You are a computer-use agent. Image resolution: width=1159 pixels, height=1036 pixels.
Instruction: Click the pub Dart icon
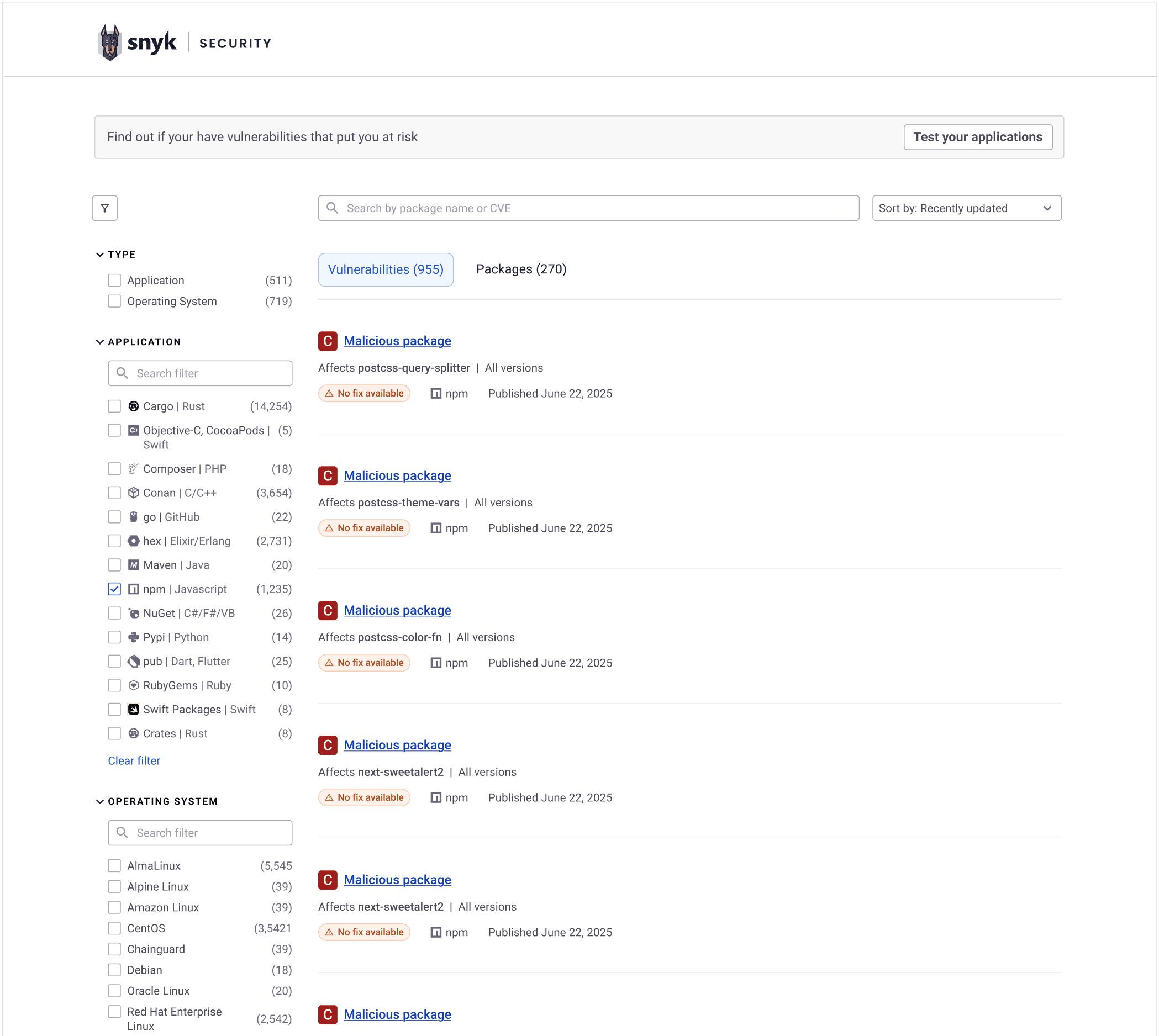click(134, 662)
